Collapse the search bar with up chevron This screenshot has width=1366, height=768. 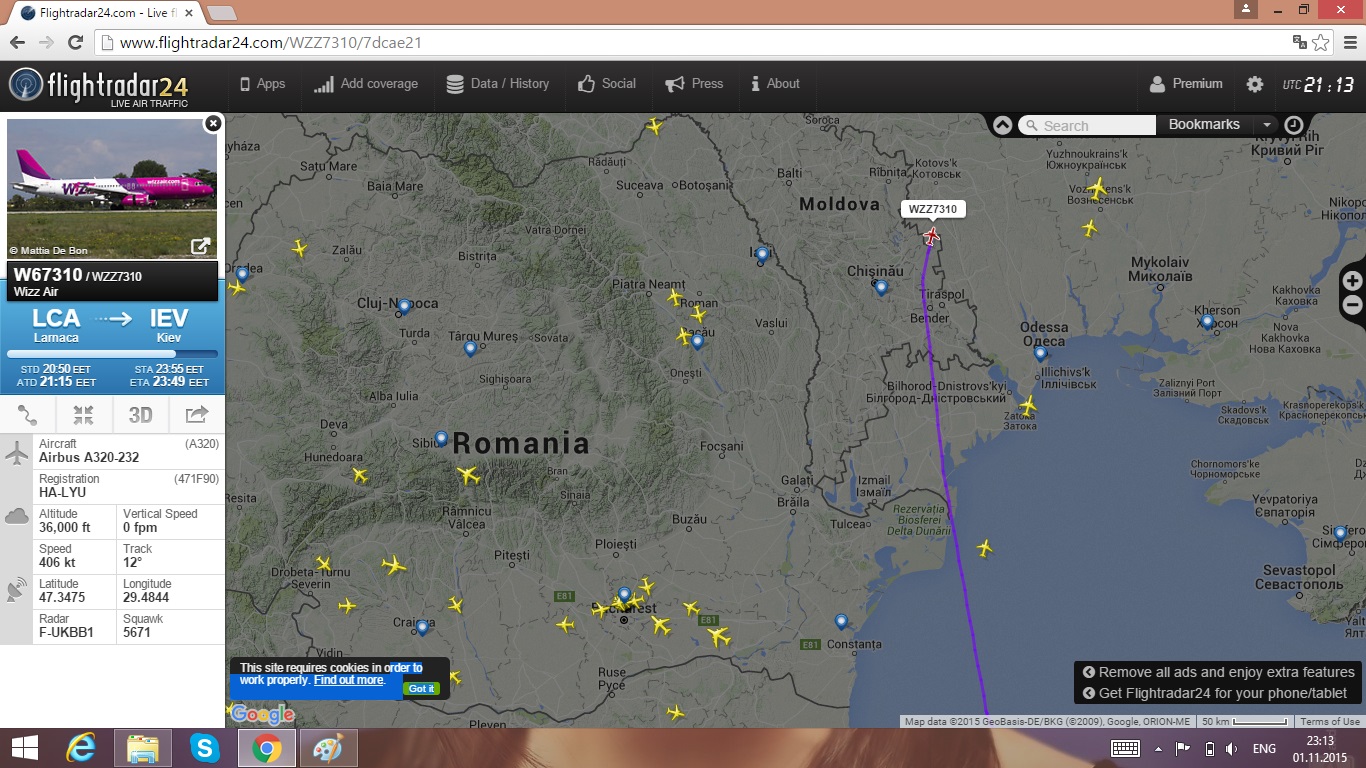pyautogui.click(x=1002, y=125)
